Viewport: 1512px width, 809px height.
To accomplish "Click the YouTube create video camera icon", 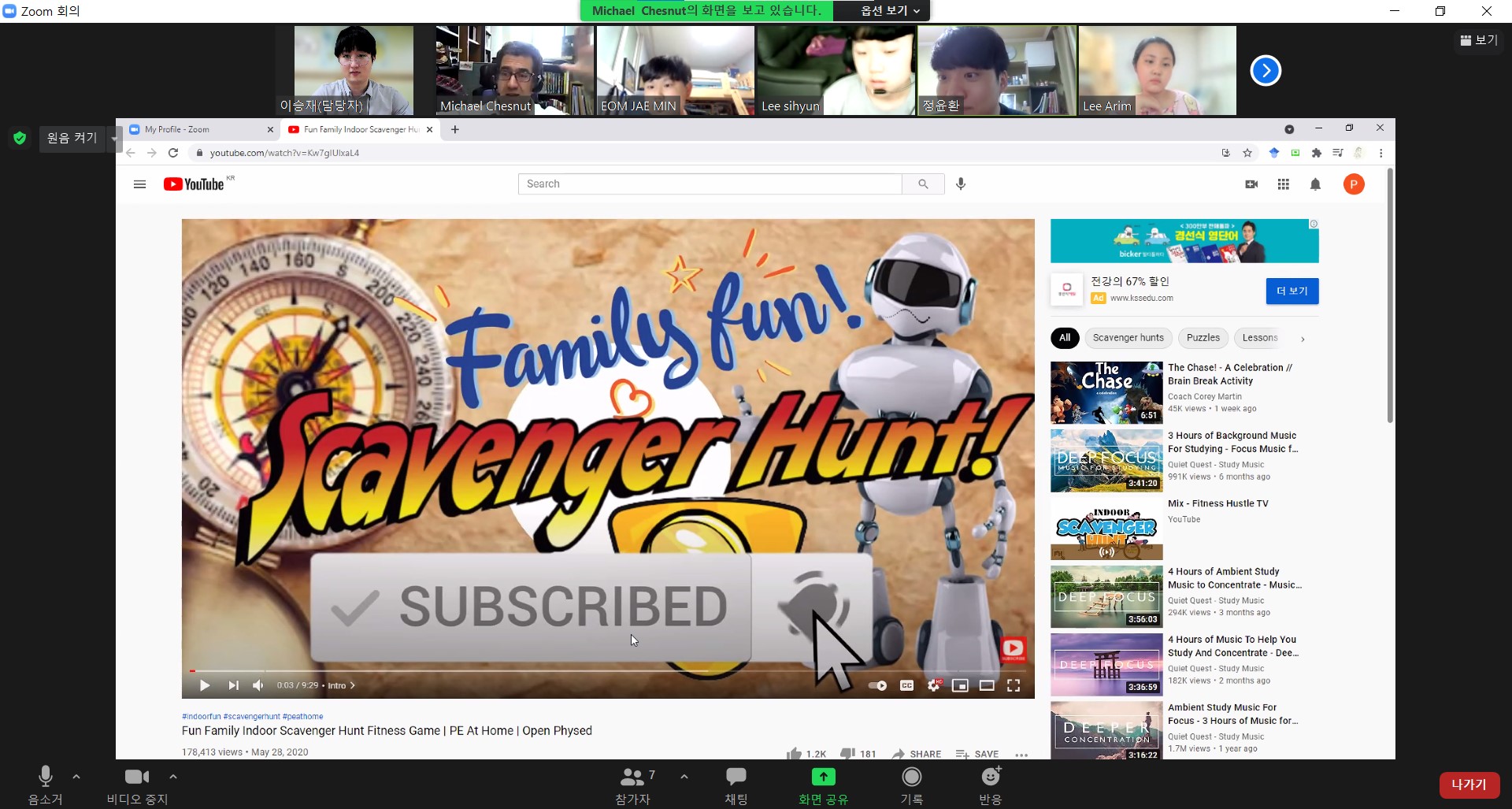I will 1251,184.
